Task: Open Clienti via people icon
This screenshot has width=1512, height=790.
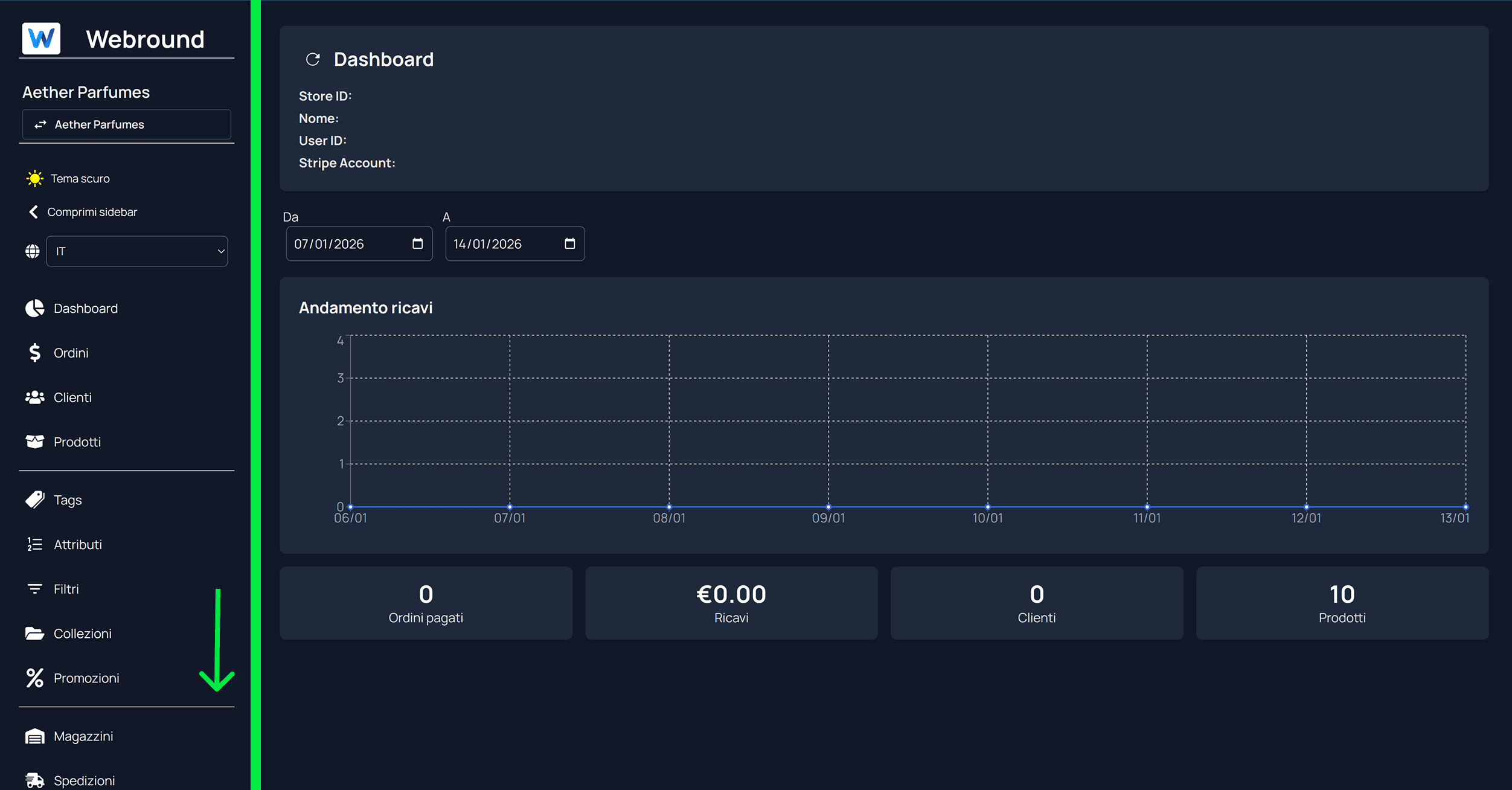Action: click(x=34, y=397)
